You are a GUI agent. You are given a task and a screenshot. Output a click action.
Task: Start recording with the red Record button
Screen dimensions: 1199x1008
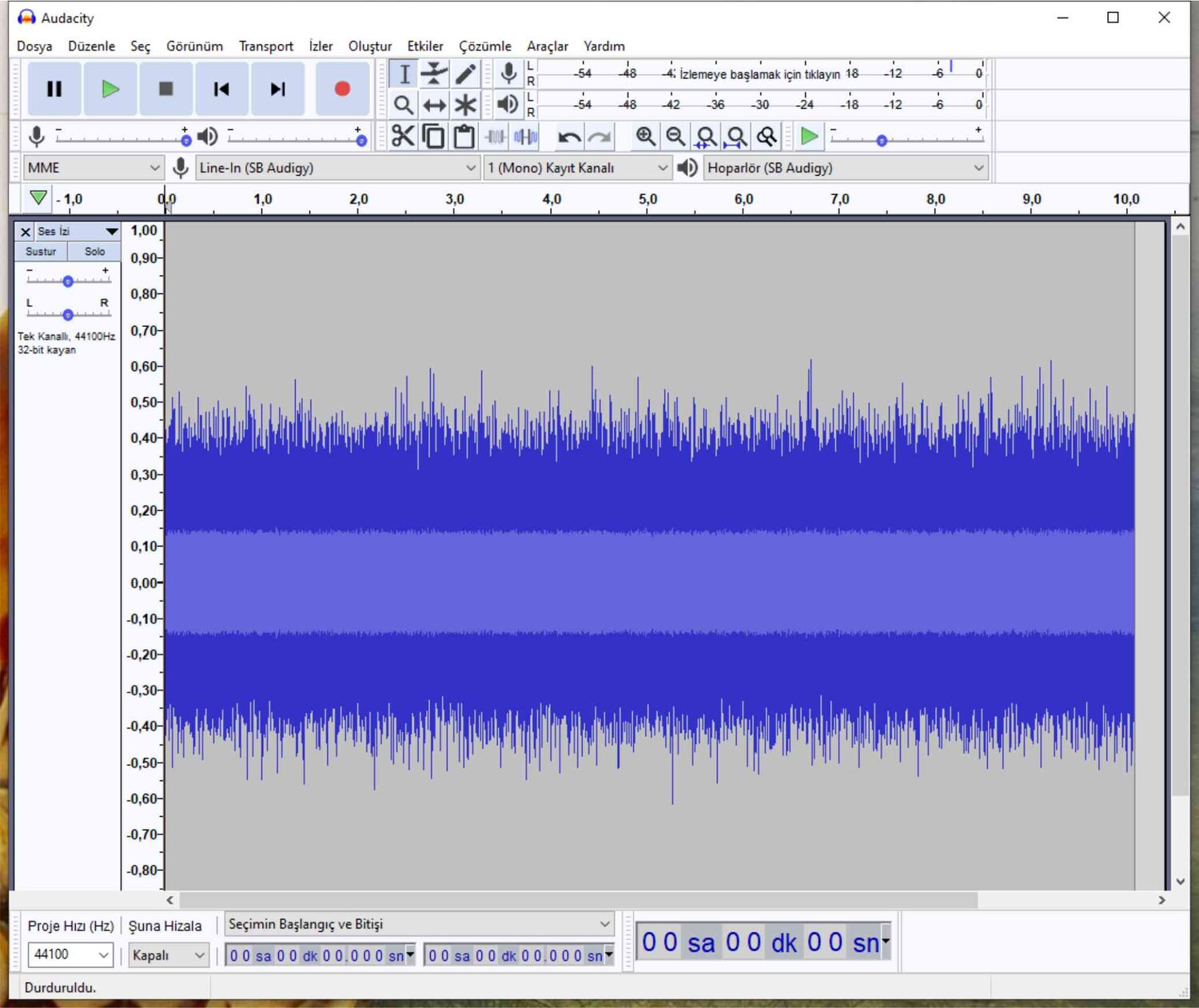click(342, 89)
